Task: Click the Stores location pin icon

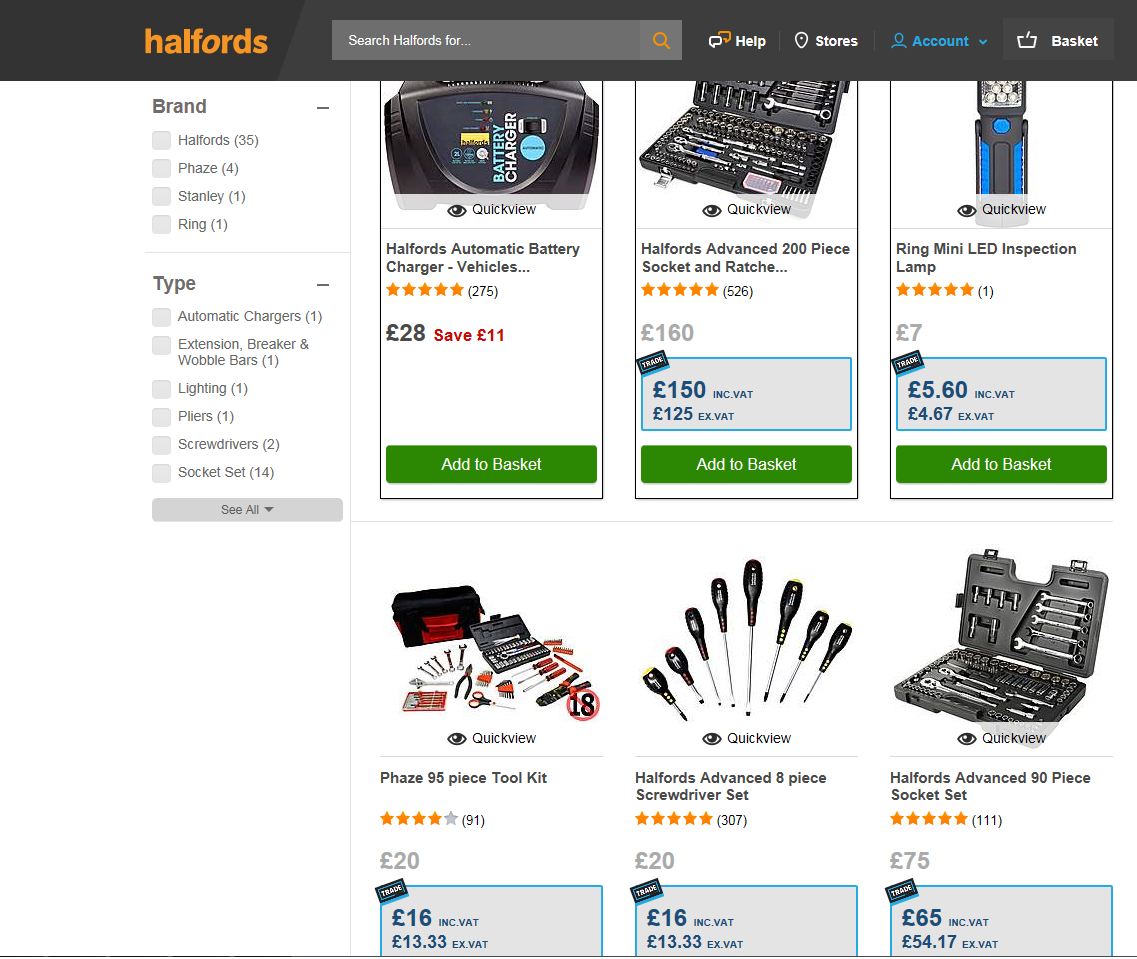Action: tap(801, 40)
